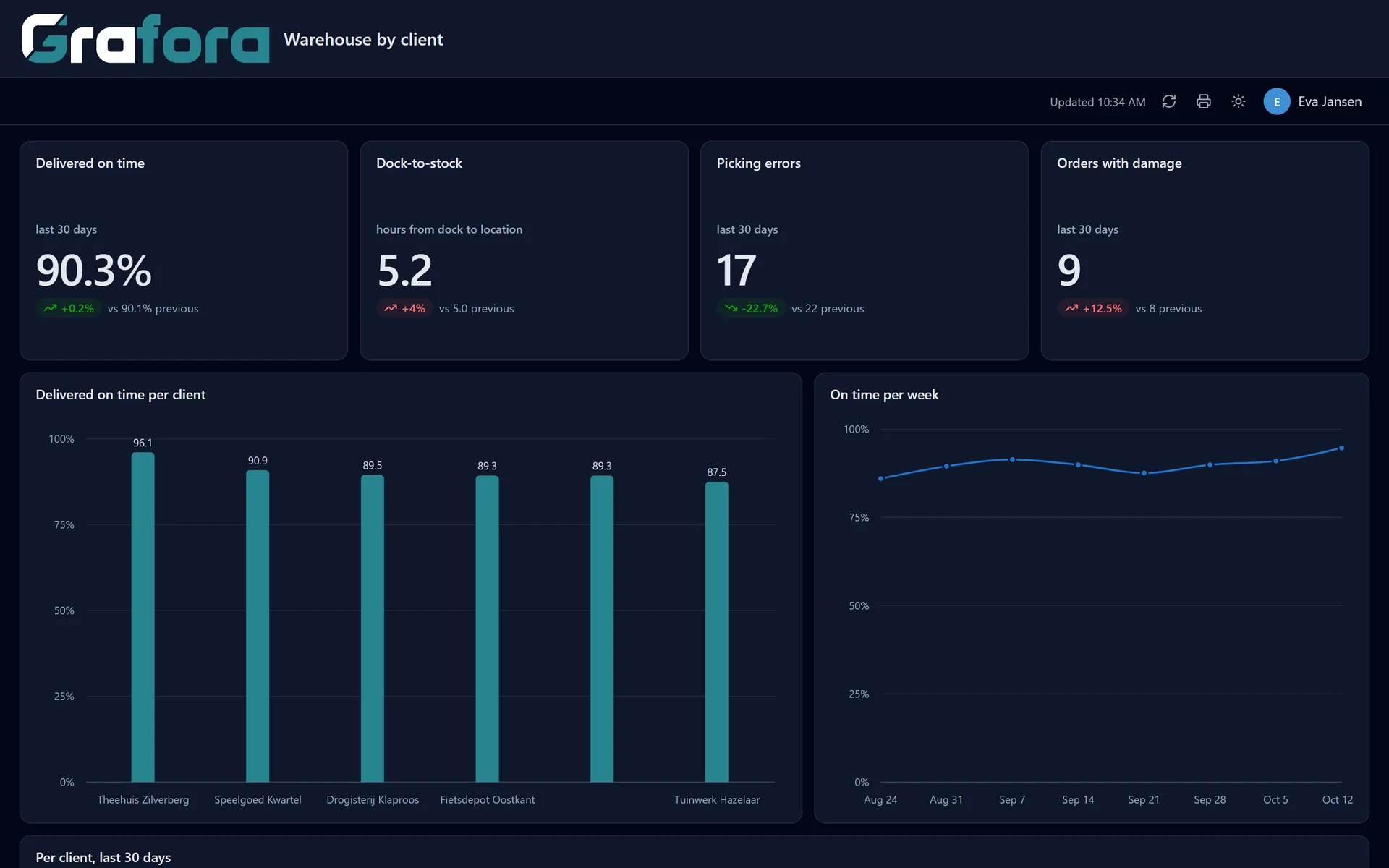Click the Delivered on time per client heading

pos(121,395)
